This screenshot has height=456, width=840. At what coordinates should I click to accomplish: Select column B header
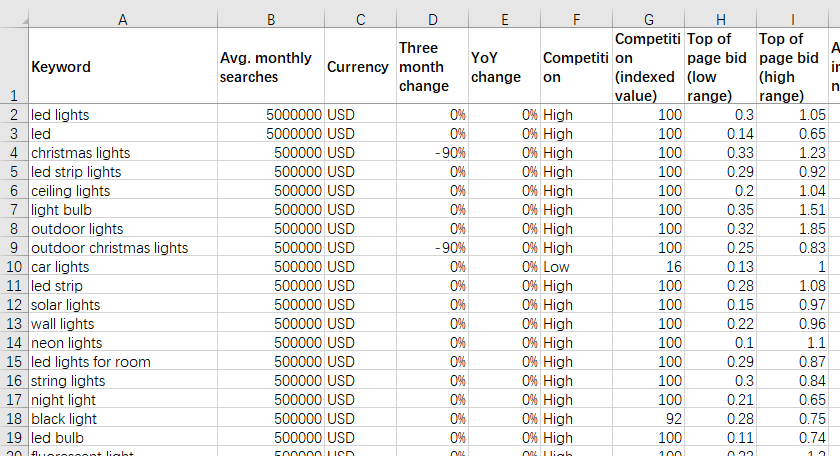click(x=270, y=19)
